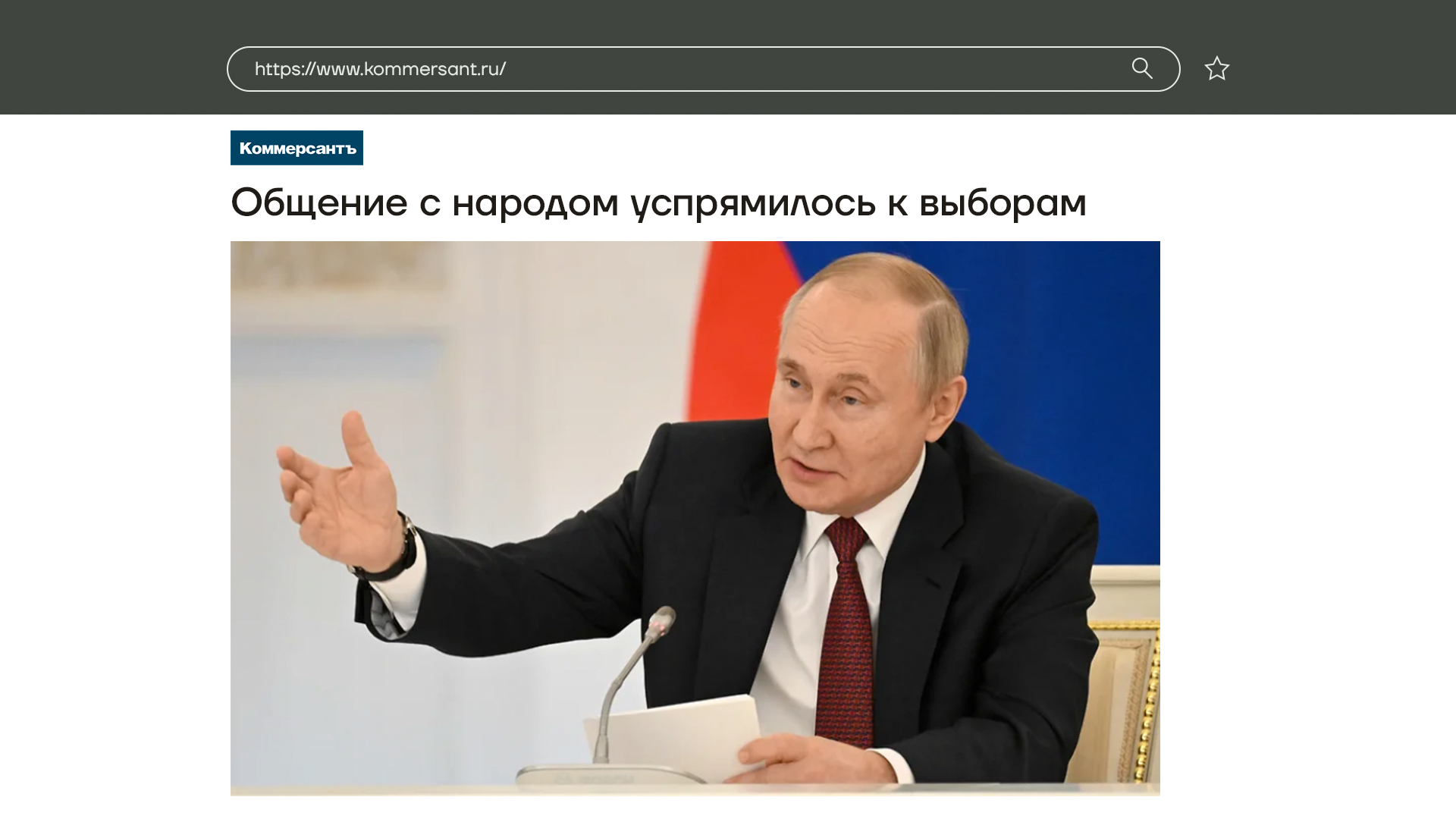Open the headline 'Общение с народом' article
This screenshot has width=1456, height=819.
425,203
